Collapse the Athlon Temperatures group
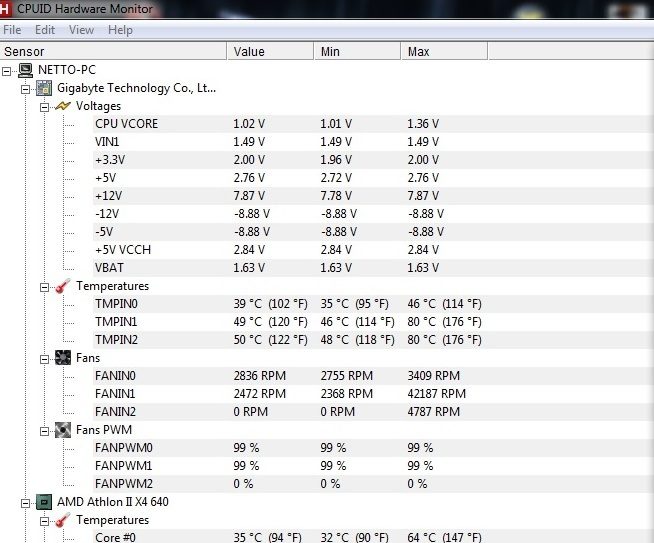Image resolution: width=654 pixels, height=543 pixels. click(x=44, y=521)
